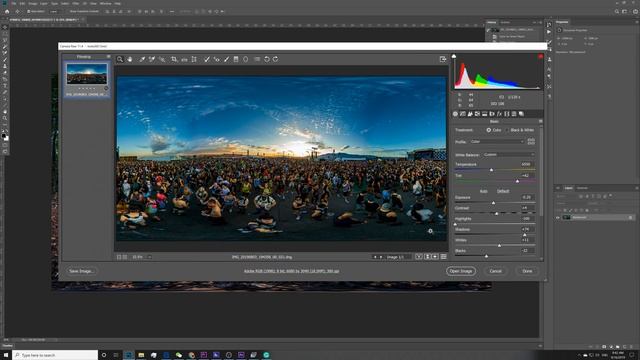Pick the Adjustment Brush tool
This screenshot has height=360, width=640.
(227, 60)
